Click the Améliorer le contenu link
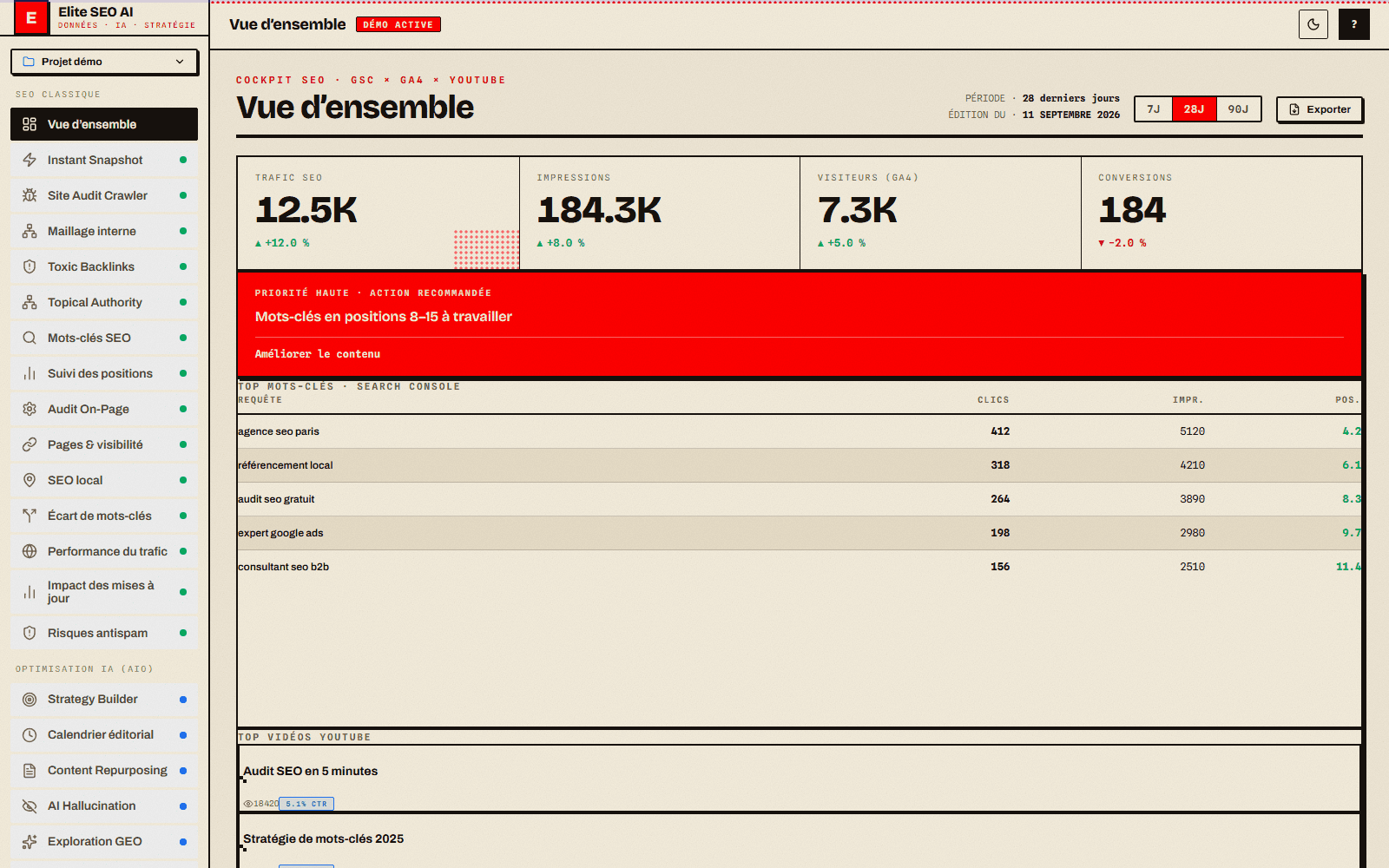Viewport: 1389px width, 868px height. click(318, 354)
